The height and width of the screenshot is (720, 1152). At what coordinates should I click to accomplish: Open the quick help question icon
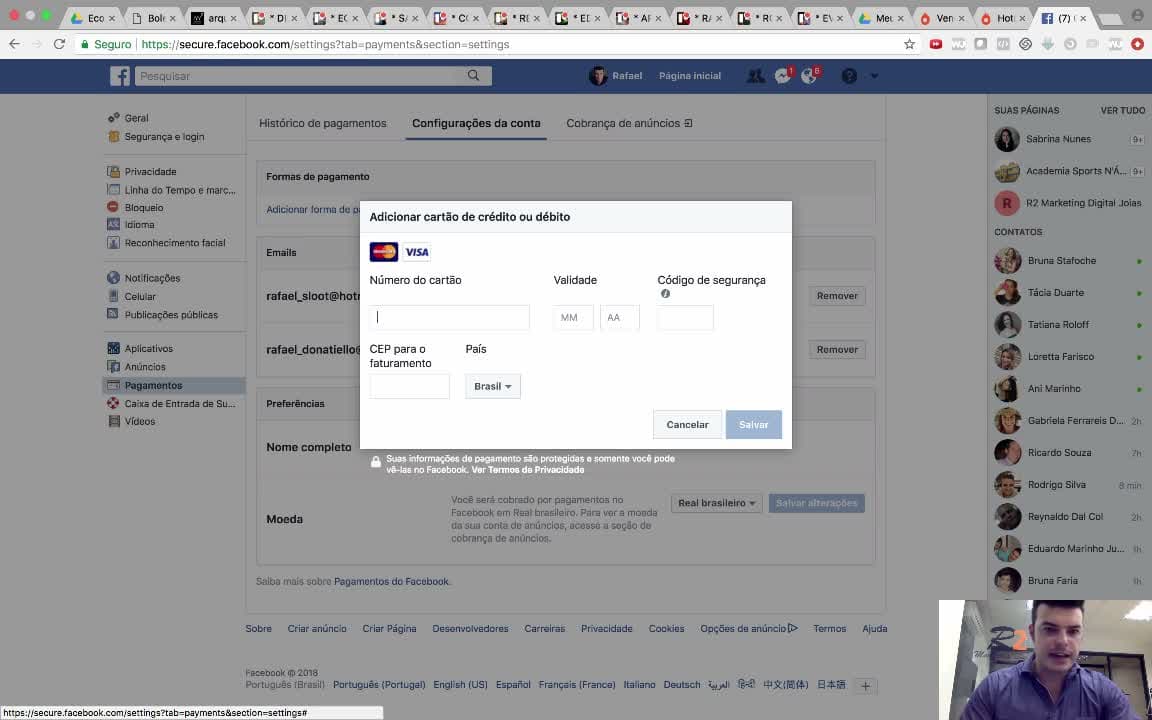click(x=849, y=76)
